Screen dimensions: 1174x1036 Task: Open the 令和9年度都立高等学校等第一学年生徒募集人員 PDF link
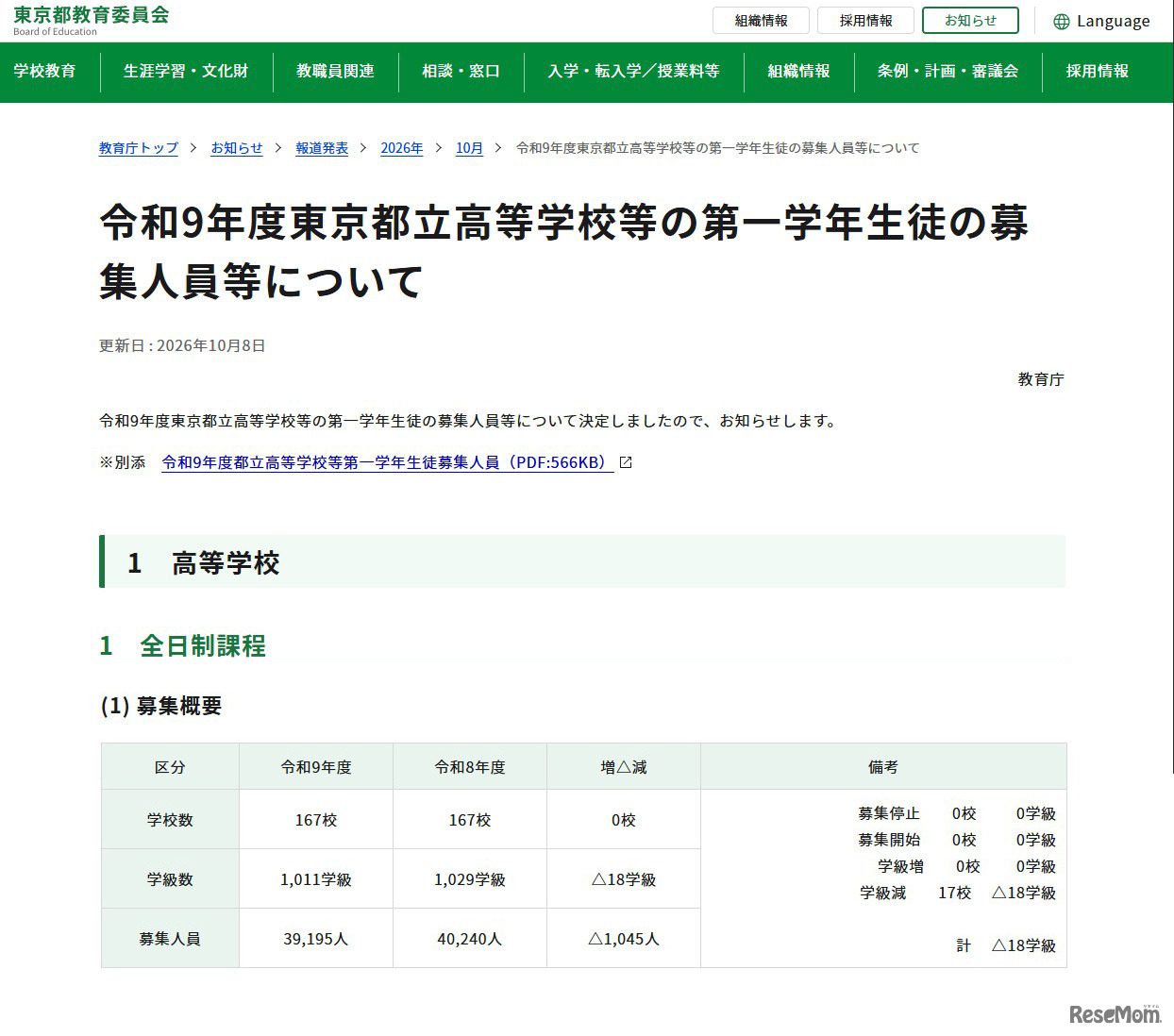[x=388, y=462]
